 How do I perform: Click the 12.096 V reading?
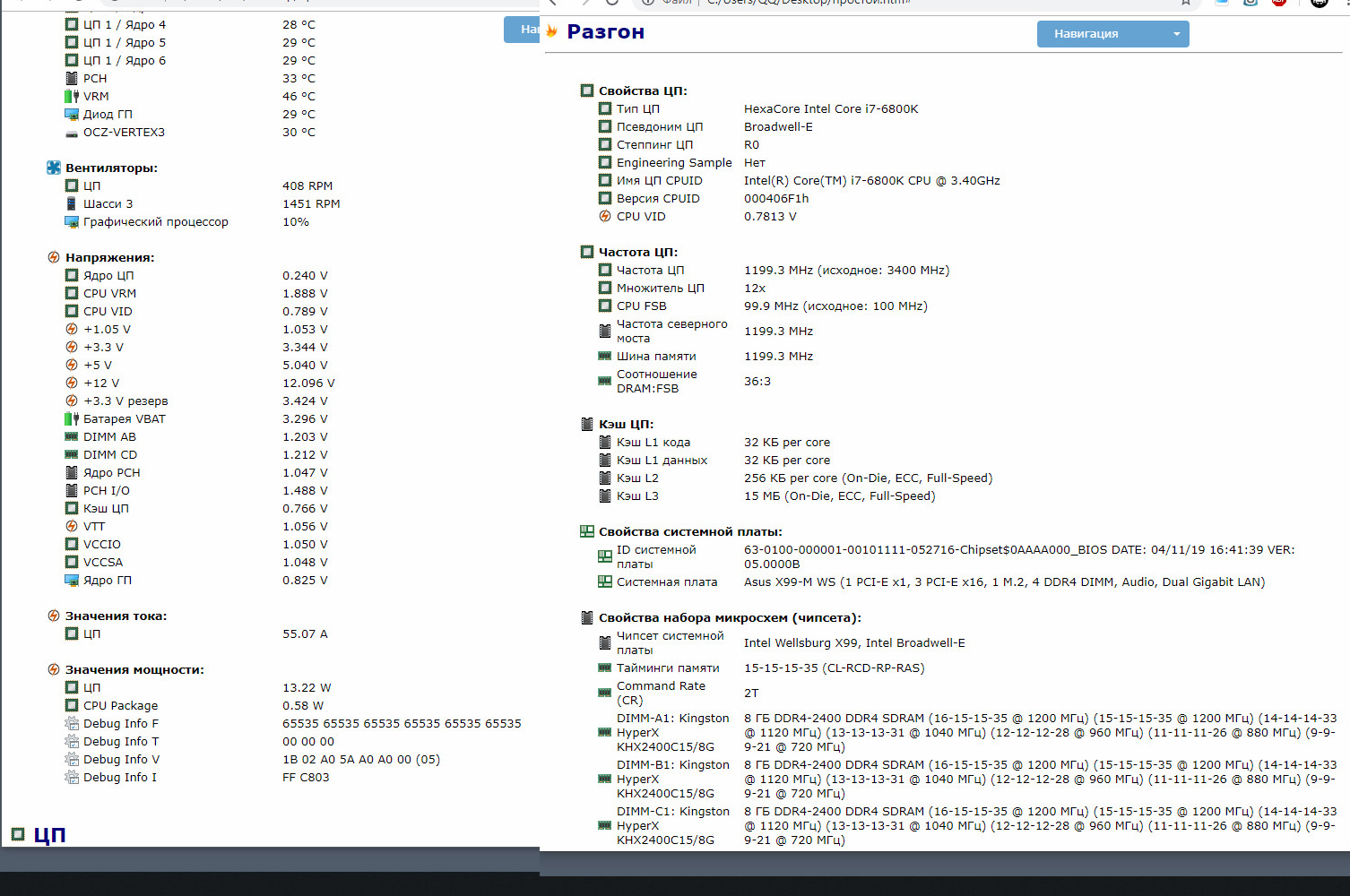pos(308,383)
